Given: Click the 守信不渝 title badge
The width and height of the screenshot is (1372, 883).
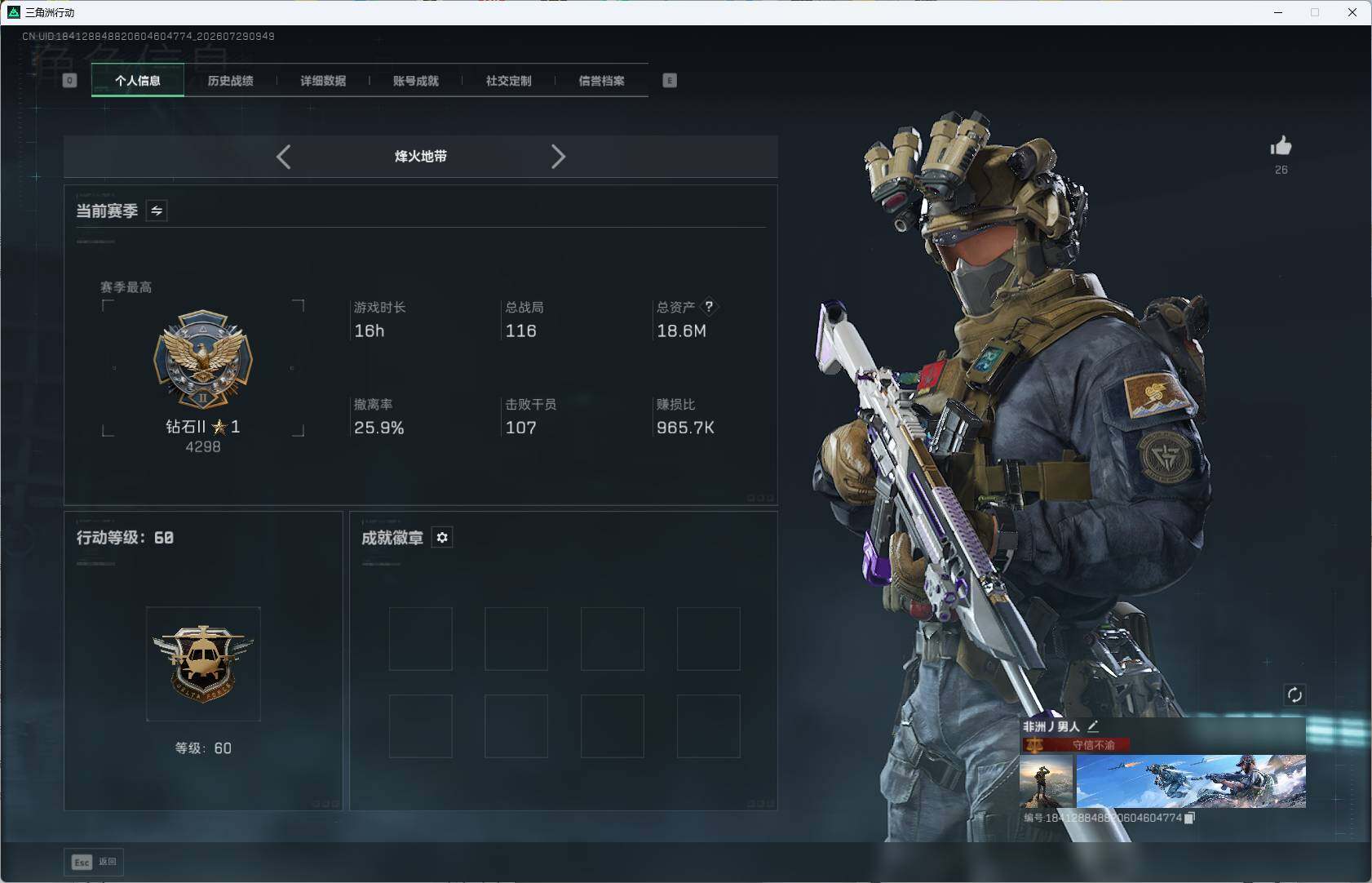Looking at the screenshot, I should pos(1077,745).
